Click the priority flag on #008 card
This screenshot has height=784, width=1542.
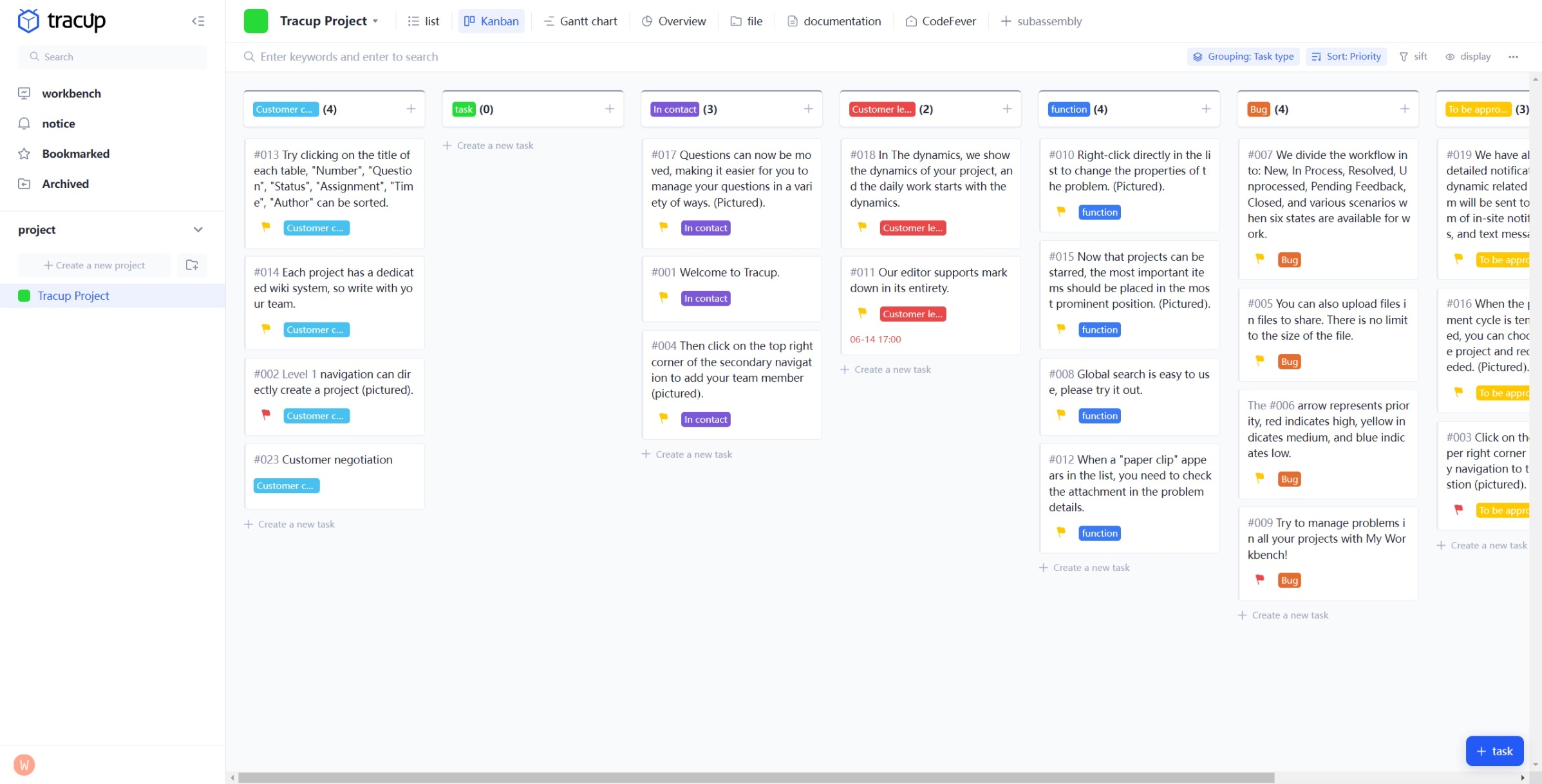pyautogui.click(x=1061, y=415)
